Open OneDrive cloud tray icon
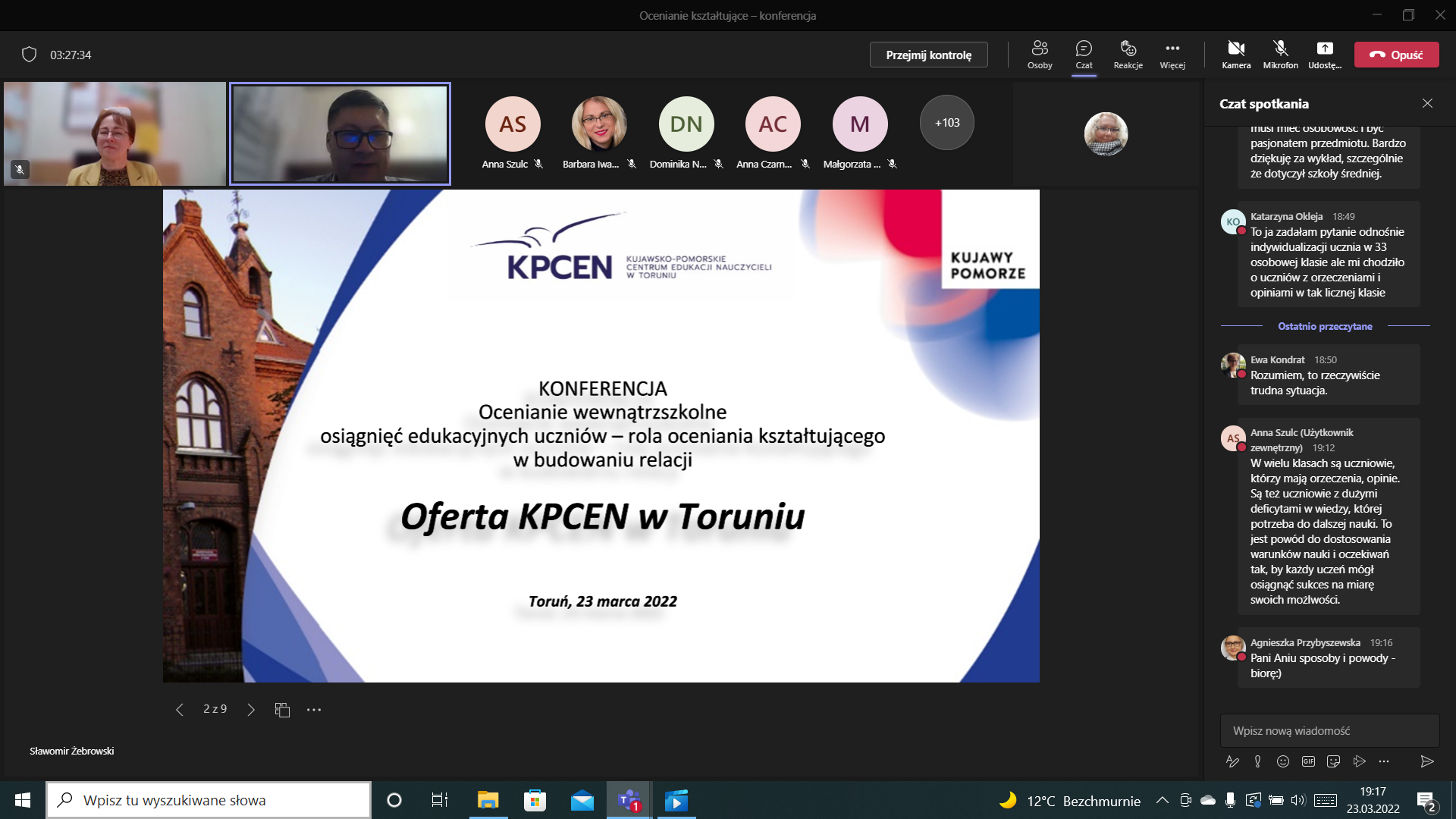This screenshot has height=819, width=1456. 1208,800
